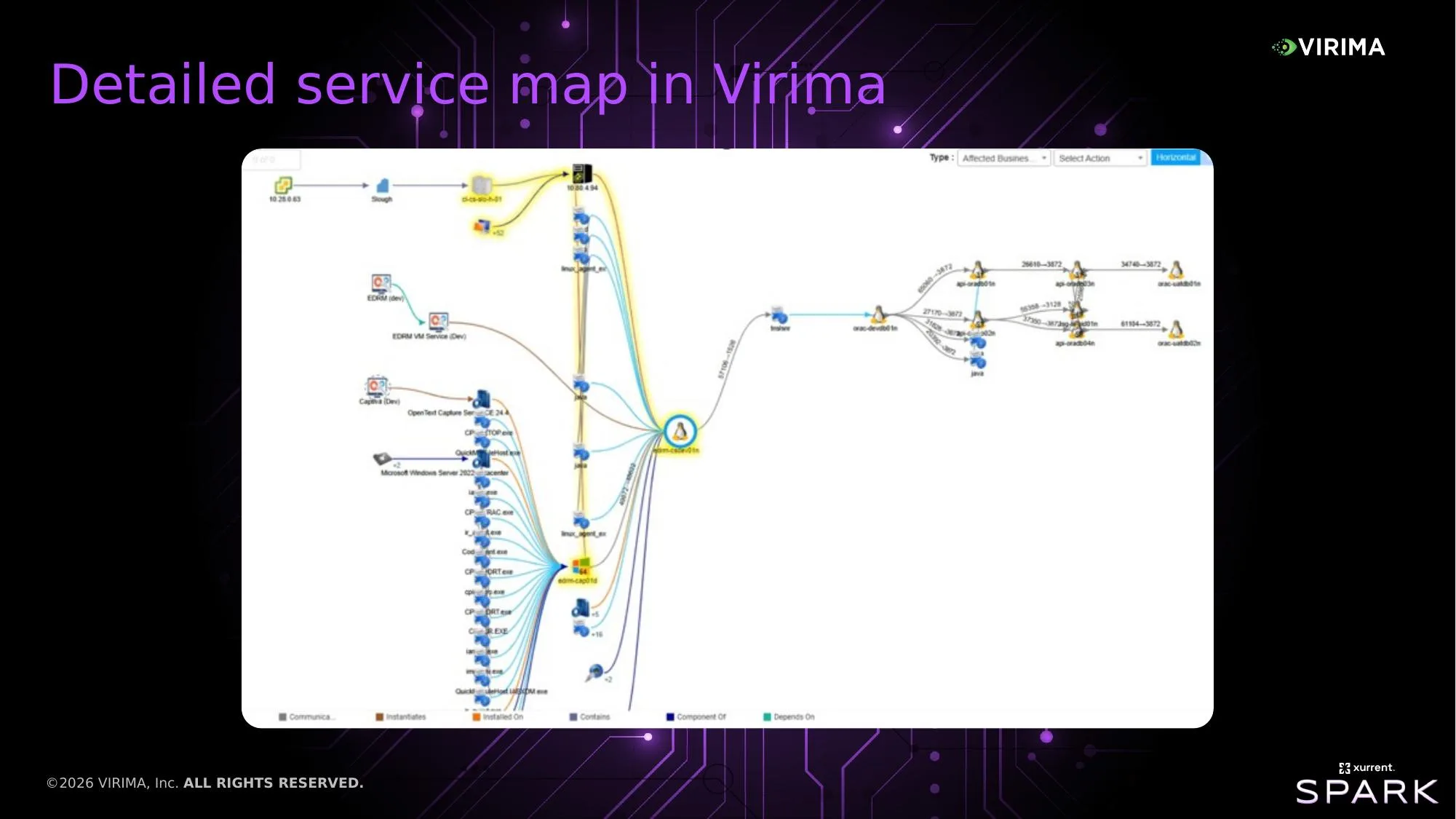Click the 10.80.4.94 server host icon

click(582, 174)
